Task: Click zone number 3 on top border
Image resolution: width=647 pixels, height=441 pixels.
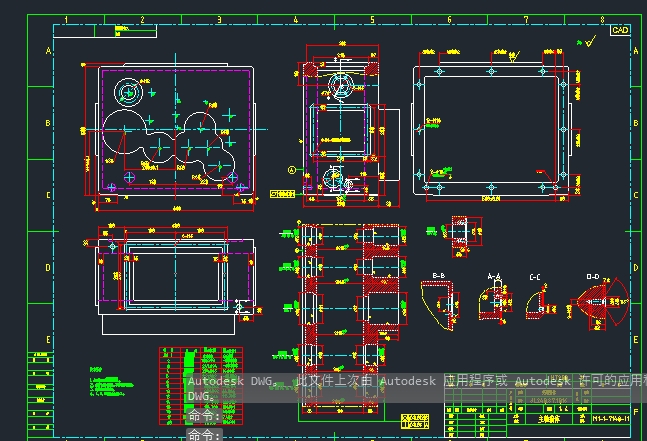Action: [219, 19]
